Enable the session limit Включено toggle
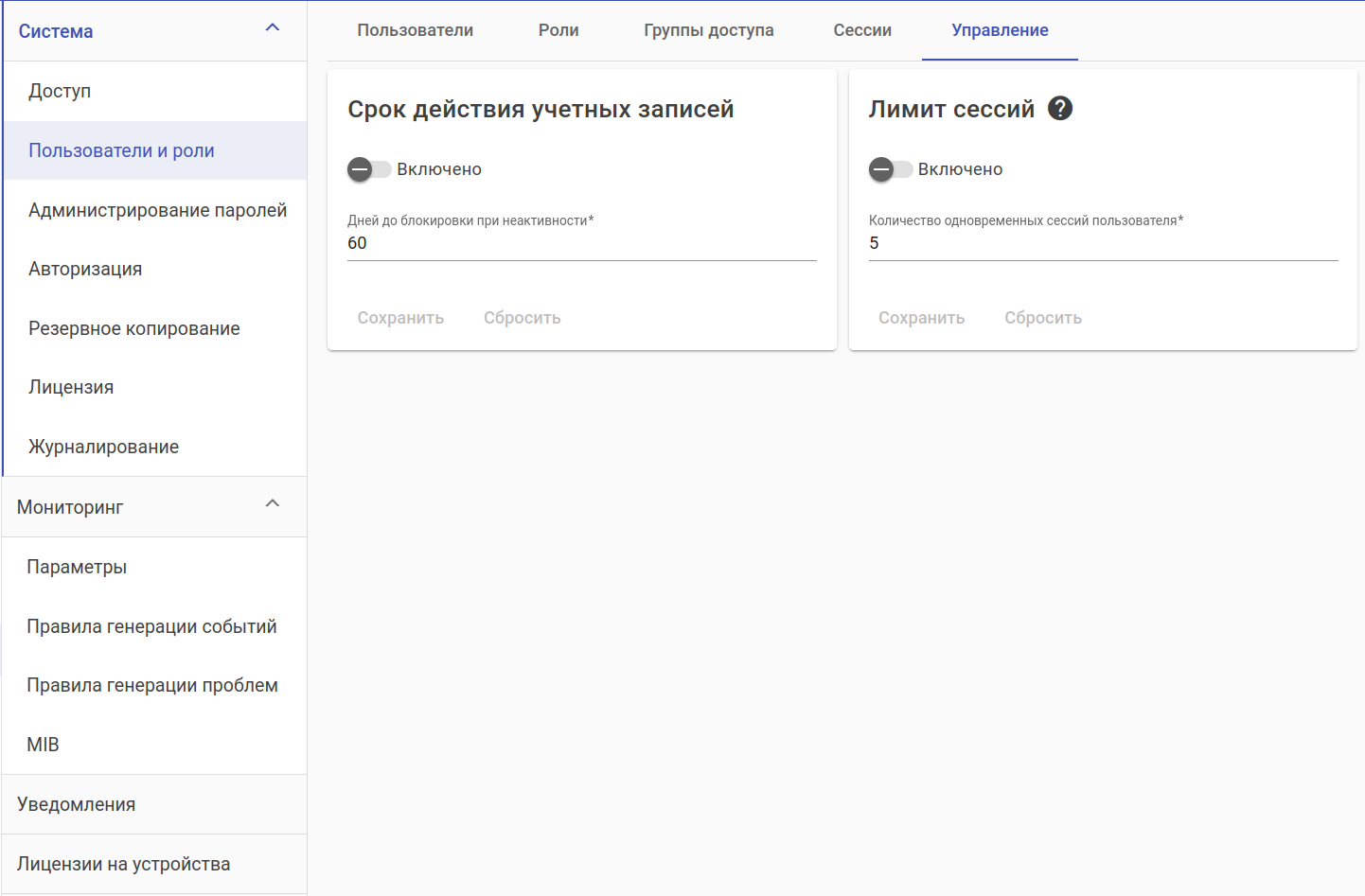Screen dimensions: 1365x896 [x=890, y=169]
